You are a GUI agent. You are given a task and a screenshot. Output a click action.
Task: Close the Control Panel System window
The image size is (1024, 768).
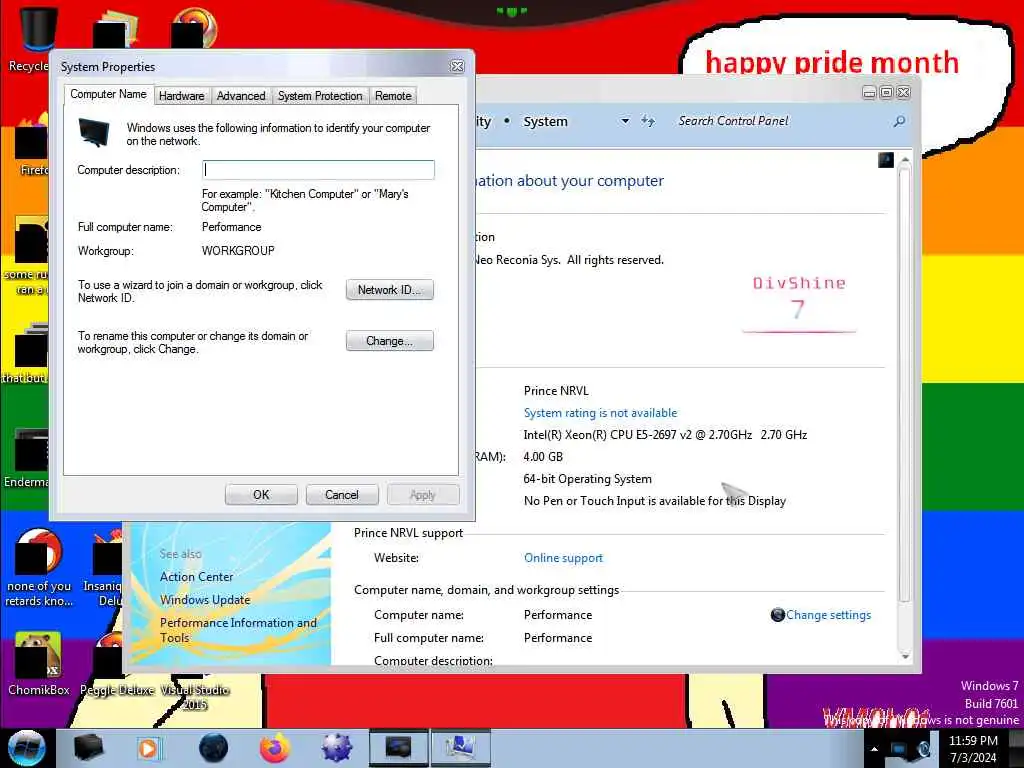904,93
